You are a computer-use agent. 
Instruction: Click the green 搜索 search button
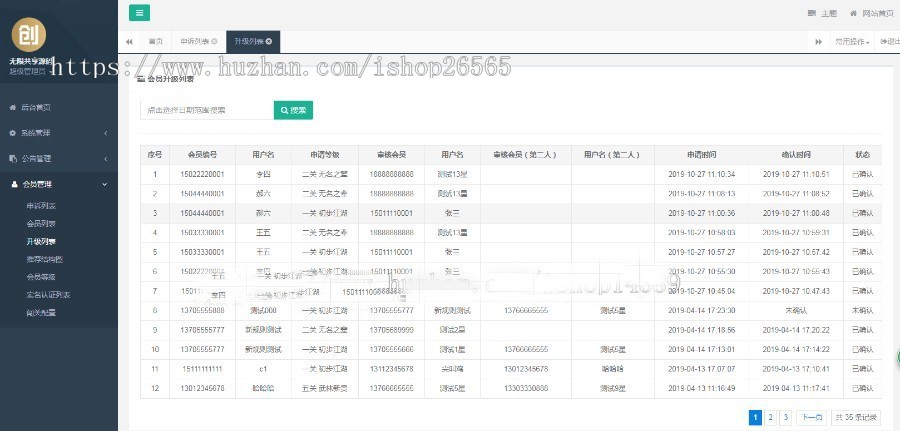point(293,110)
